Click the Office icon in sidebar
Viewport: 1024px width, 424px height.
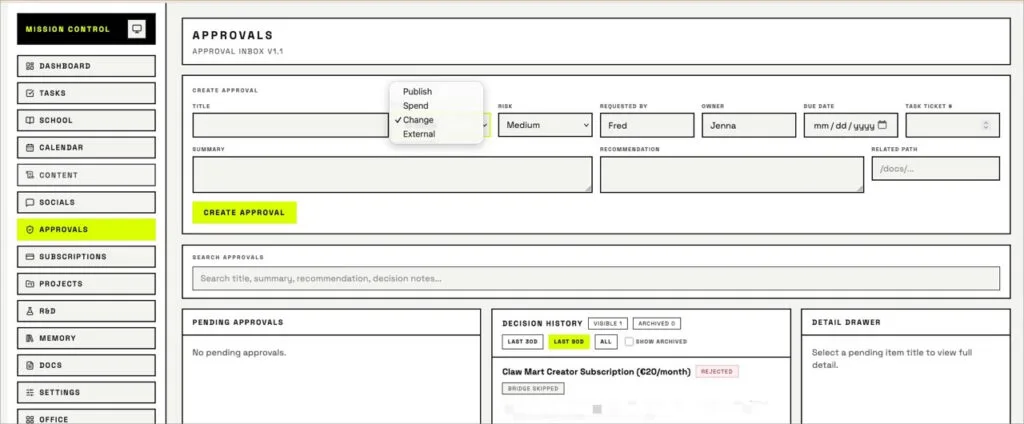click(29, 419)
